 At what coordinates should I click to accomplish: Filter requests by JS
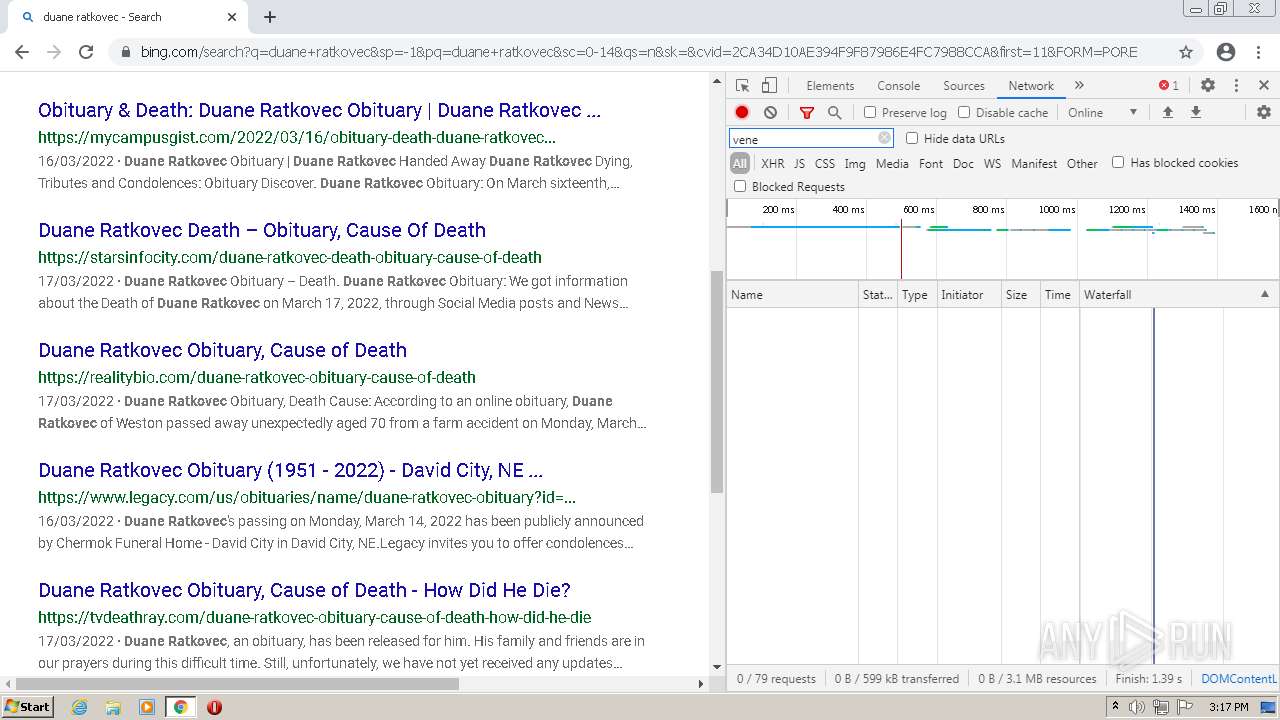click(799, 164)
